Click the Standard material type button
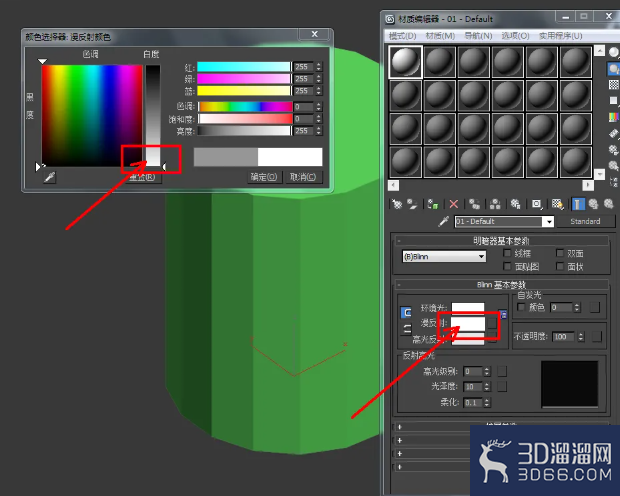Image resolution: width=620 pixels, height=496 pixels. click(585, 221)
